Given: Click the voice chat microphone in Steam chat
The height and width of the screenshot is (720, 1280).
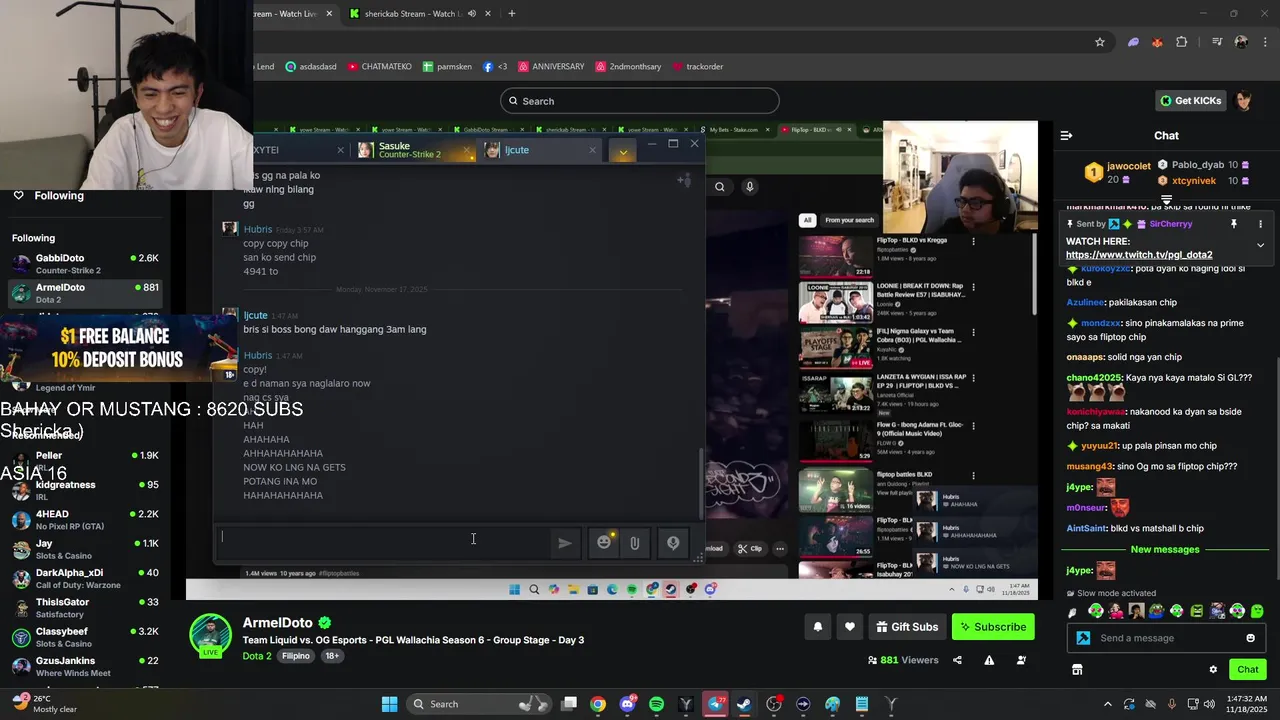Looking at the screenshot, I should 673,542.
